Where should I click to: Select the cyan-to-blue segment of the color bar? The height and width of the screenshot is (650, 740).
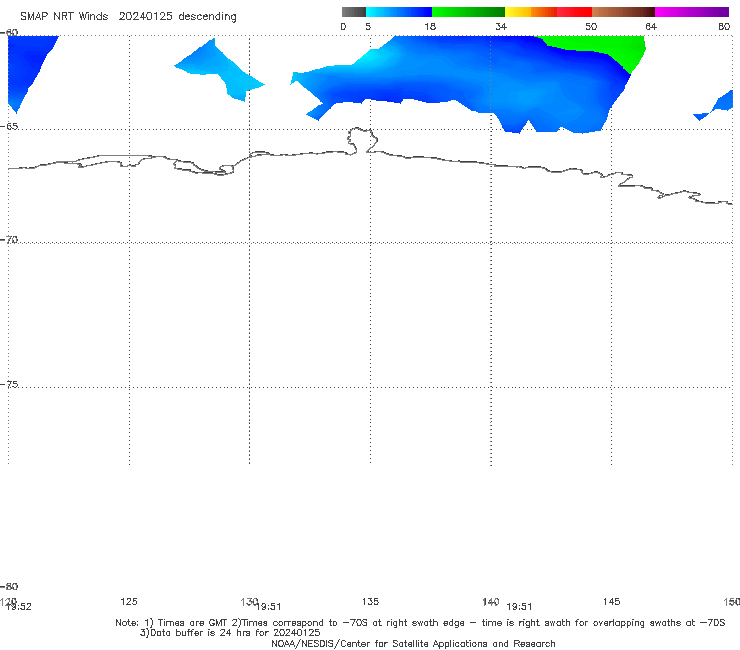[399, 12]
